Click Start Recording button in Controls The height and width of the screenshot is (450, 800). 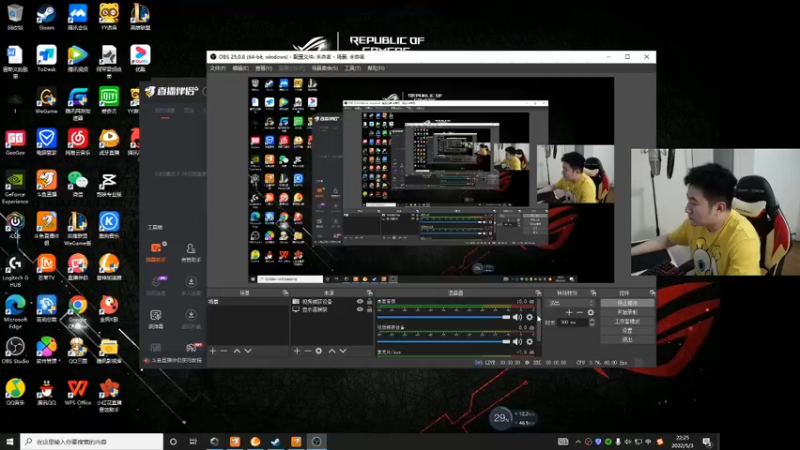[627, 312]
